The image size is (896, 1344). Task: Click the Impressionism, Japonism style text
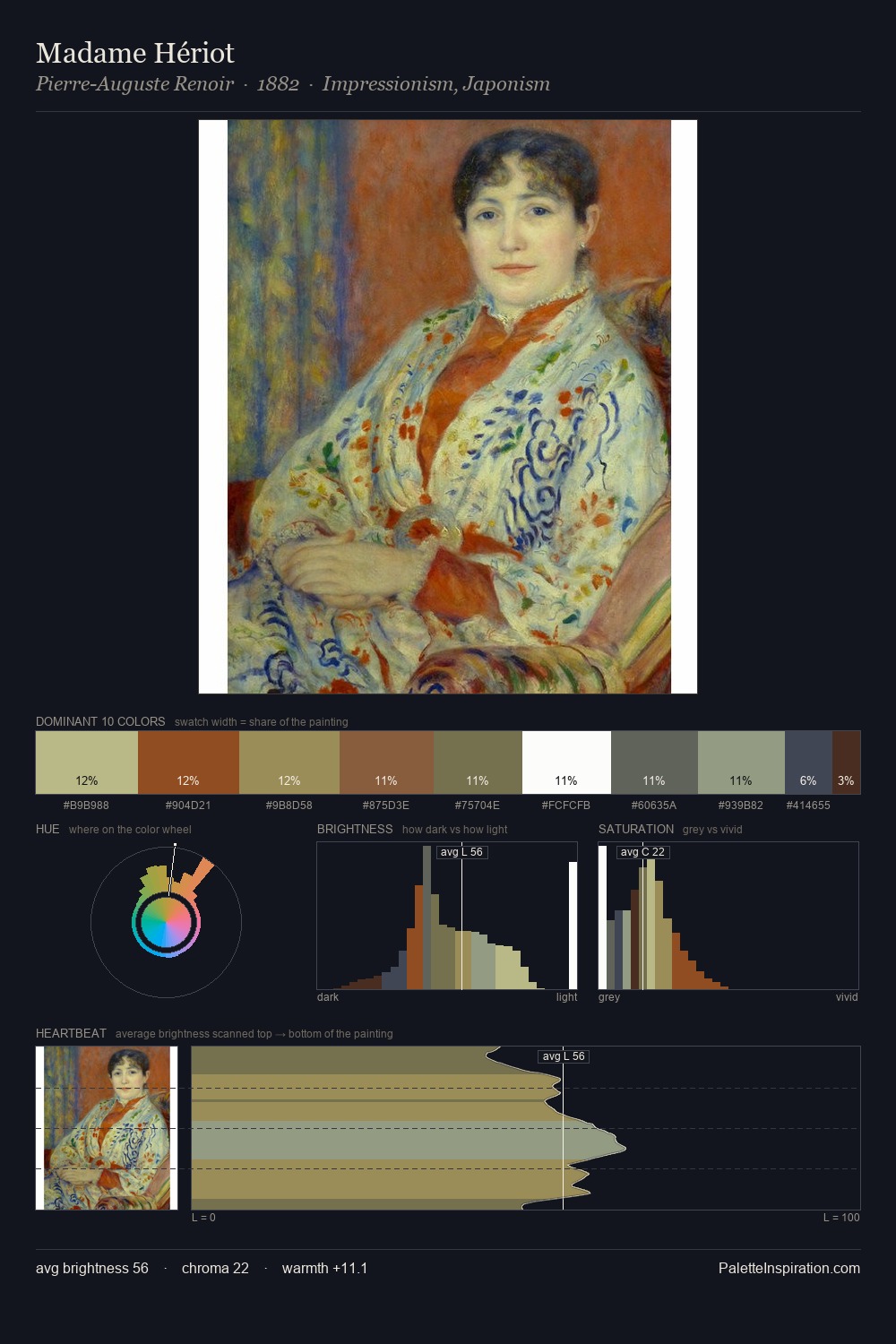436,84
